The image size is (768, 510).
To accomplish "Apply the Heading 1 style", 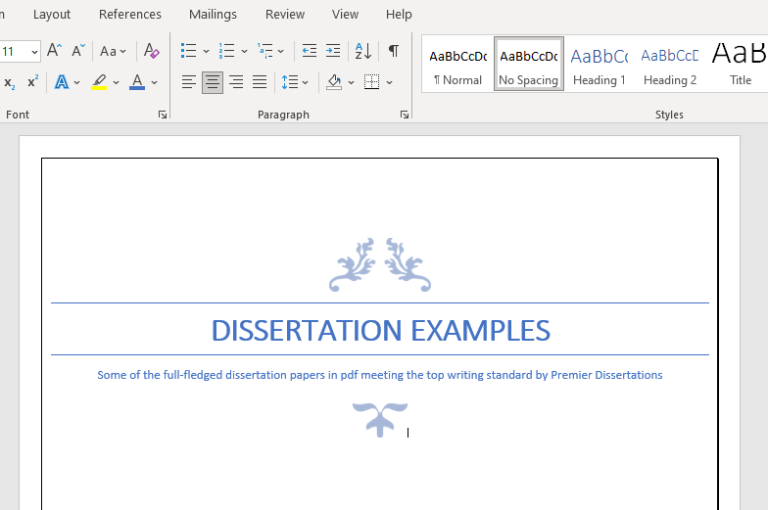I will click(599, 65).
